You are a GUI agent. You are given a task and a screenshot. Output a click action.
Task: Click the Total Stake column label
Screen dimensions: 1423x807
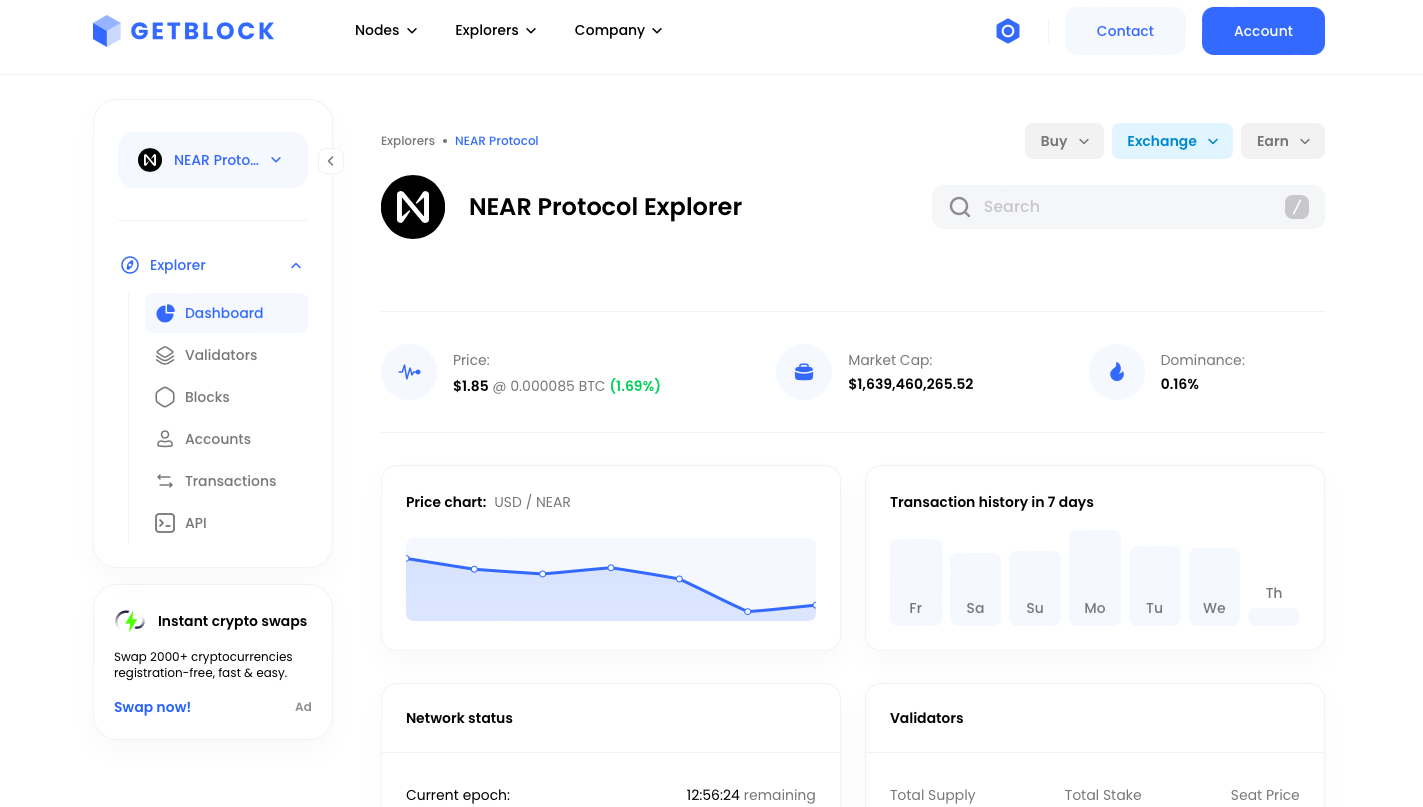click(1103, 795)
